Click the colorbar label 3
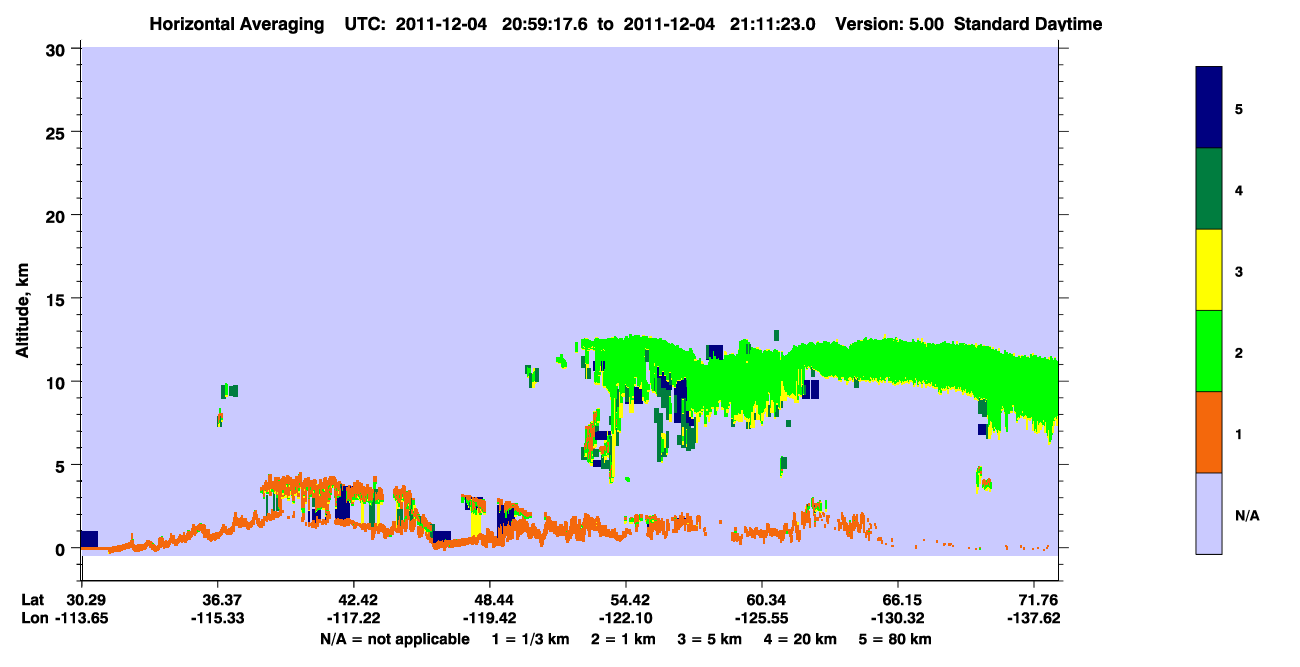 click(x=1239, y=271)
